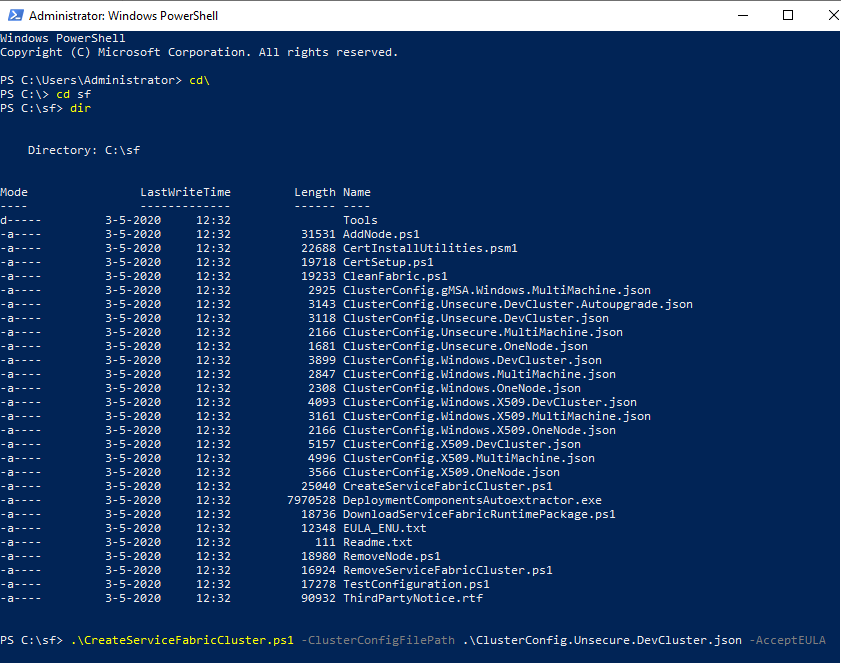Click ClusterConfig.Unsecure.MultiMachine.json entry
Image resolution: width=841 pixels, height=663 pixels.
pyautogui.click(x=483, y=332)
